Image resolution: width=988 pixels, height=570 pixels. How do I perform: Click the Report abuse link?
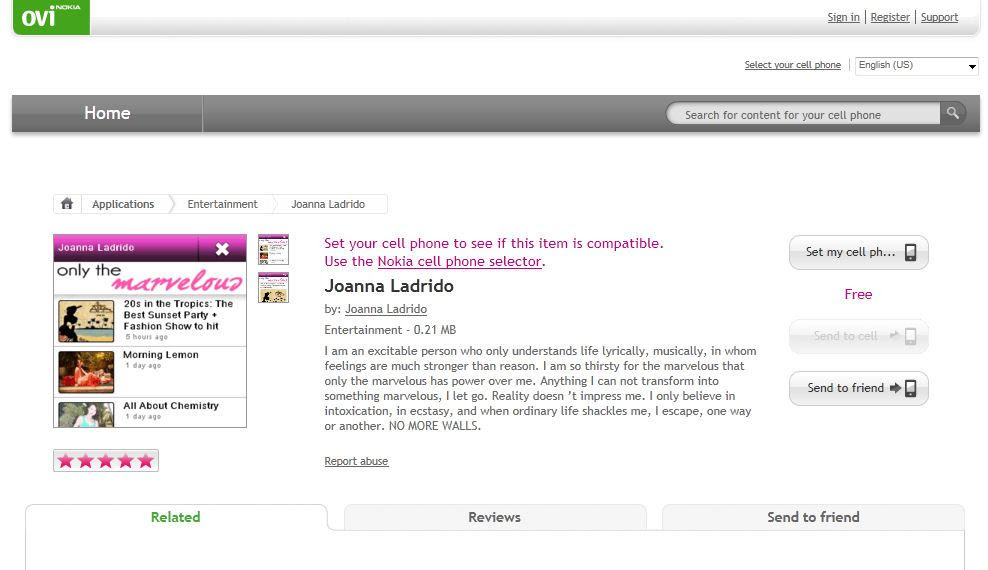click(x=356, y=461)
